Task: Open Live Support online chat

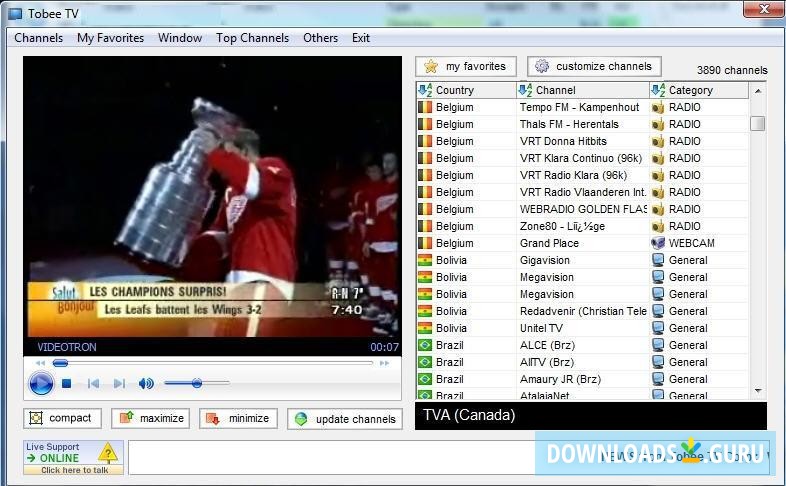Action: 73,457
